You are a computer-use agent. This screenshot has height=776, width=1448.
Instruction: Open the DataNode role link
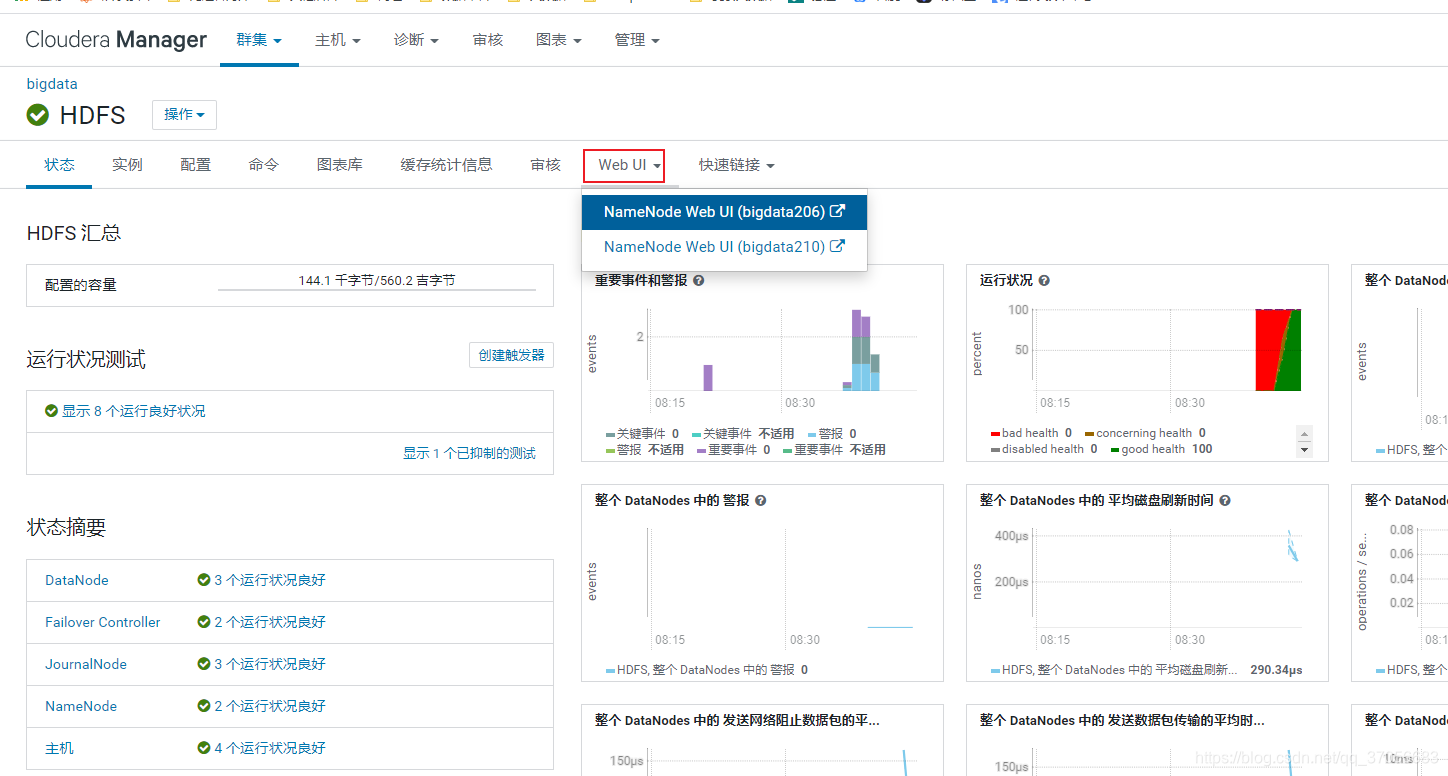[x=77, y=580]
